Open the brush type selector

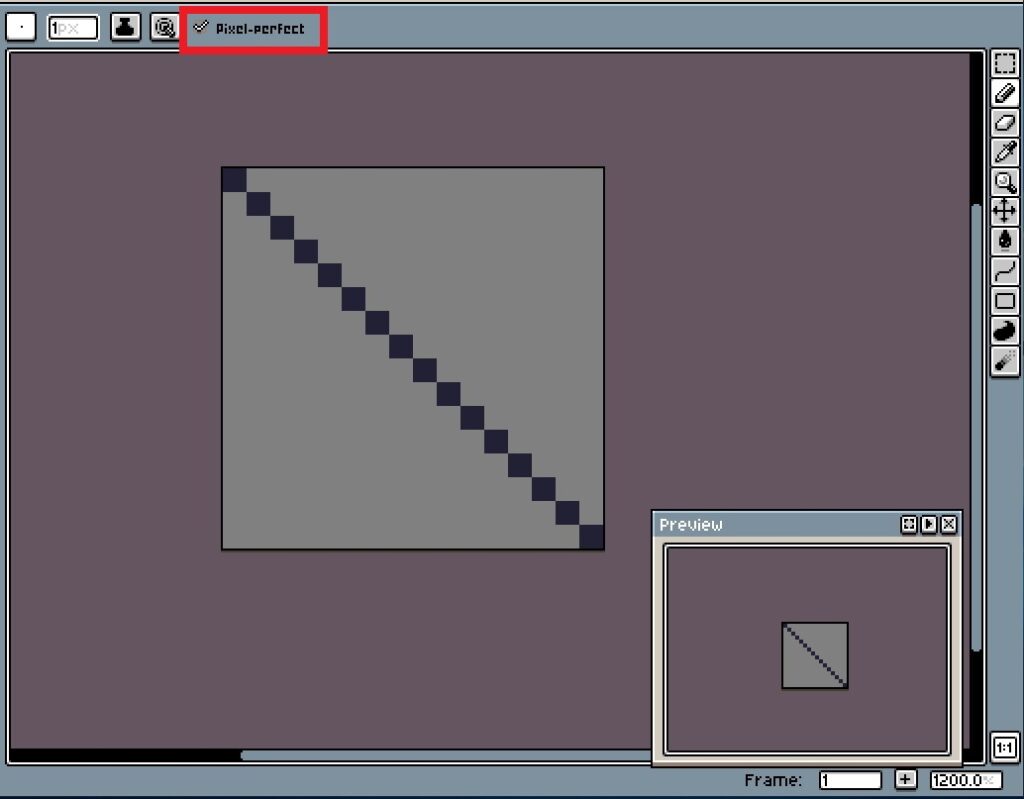pos(21,27)
